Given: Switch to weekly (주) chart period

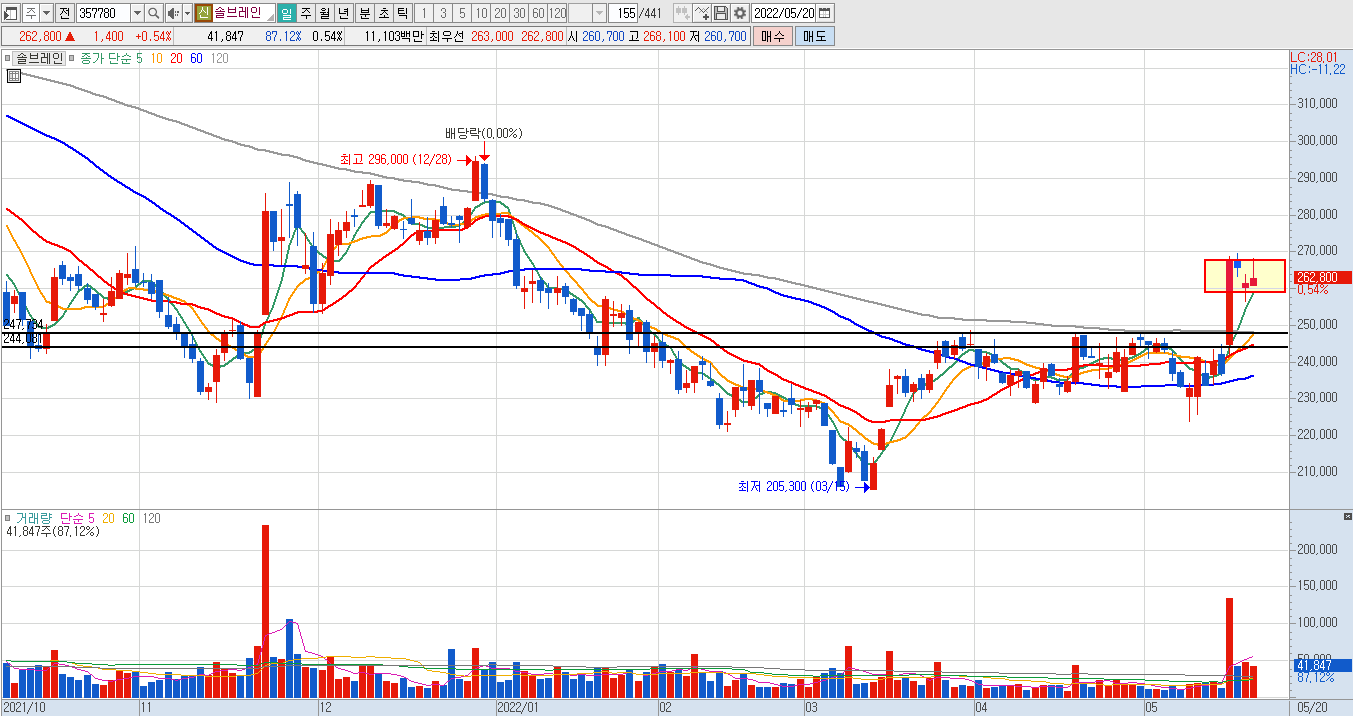Looking at the screenshot, I should [x=306, y=13].
